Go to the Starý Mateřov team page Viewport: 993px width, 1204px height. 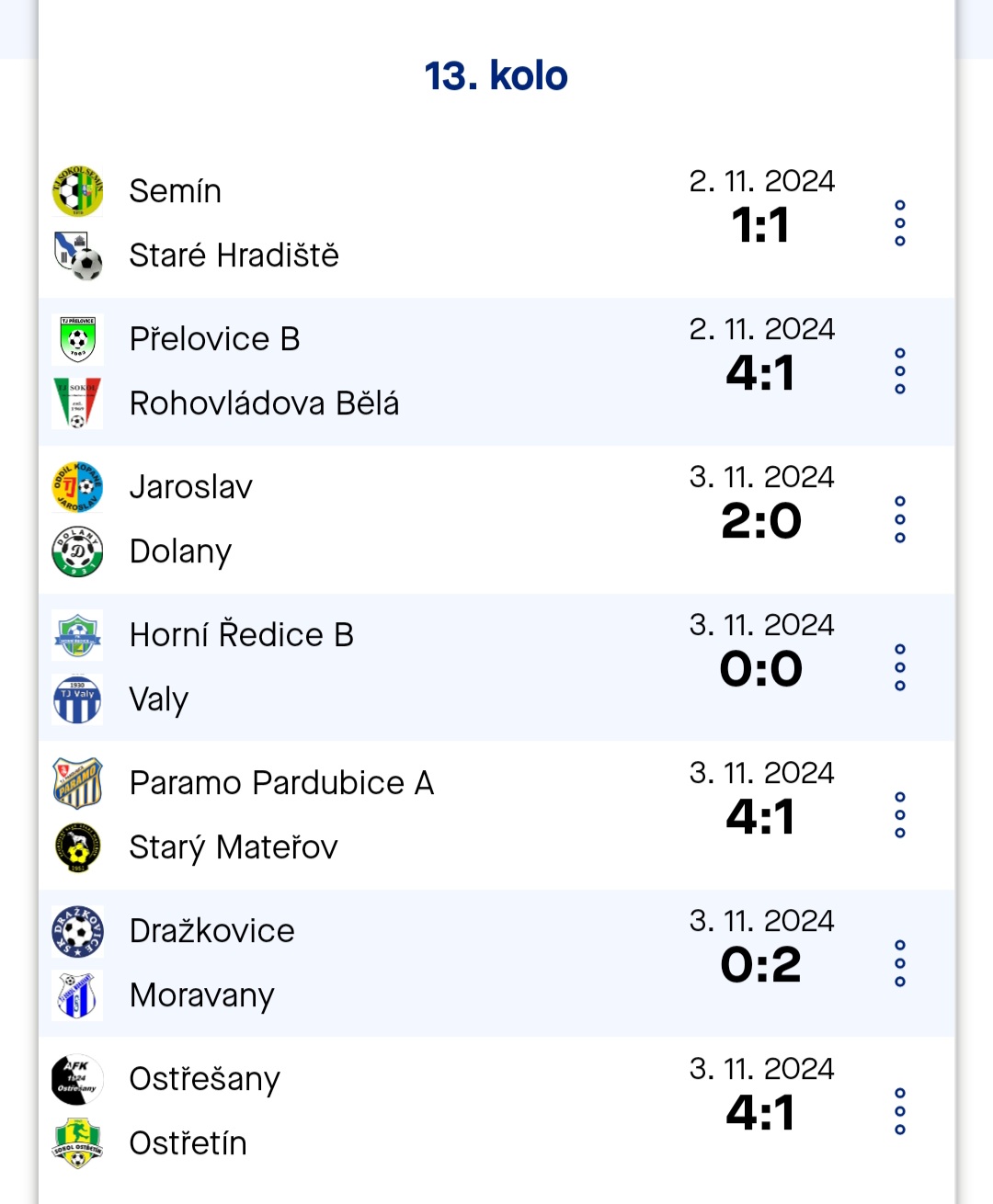[234, 847]
